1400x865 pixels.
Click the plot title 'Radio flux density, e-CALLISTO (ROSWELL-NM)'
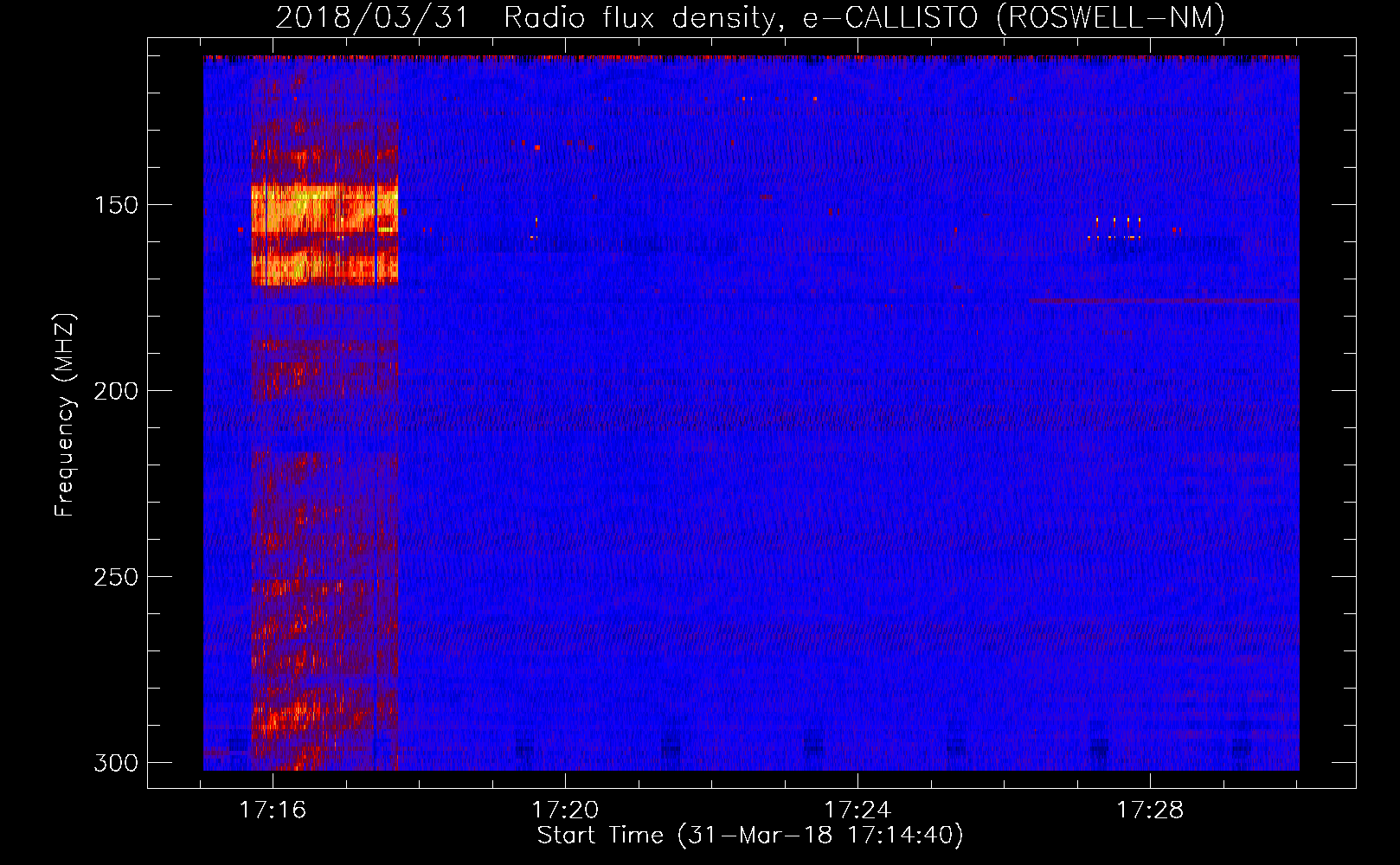click(x=864, y=17)
